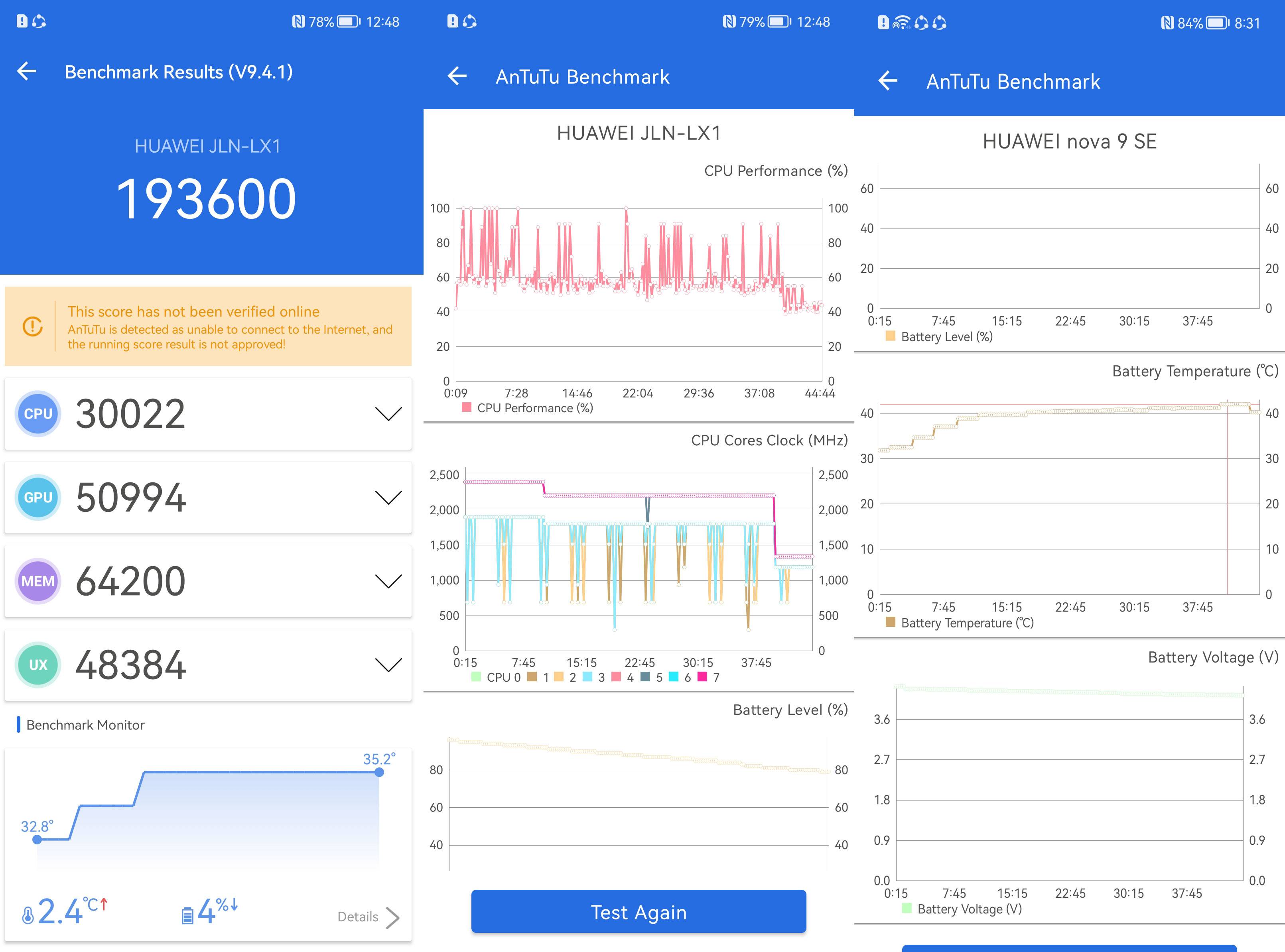The image size is (1285, 952).
Task: Tap the UX score badge icon
Action: 38,665
